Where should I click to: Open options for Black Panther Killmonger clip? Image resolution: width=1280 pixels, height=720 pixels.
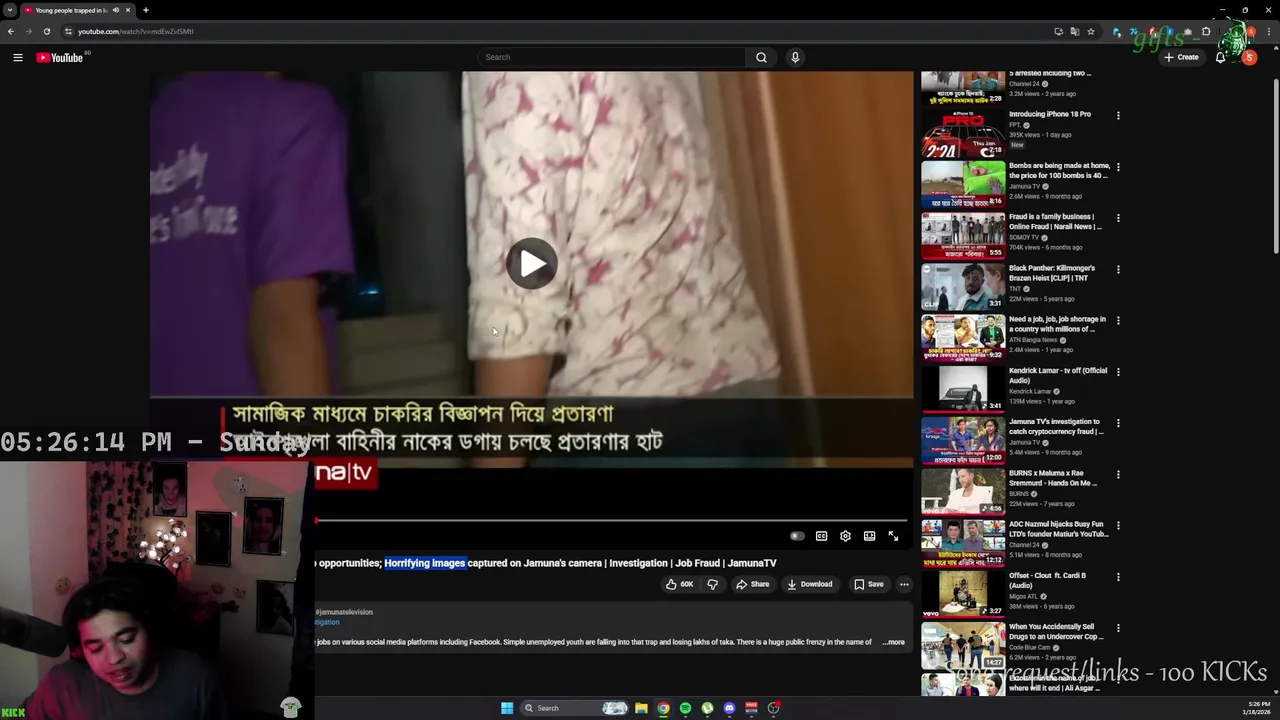tap(1118, 269)
